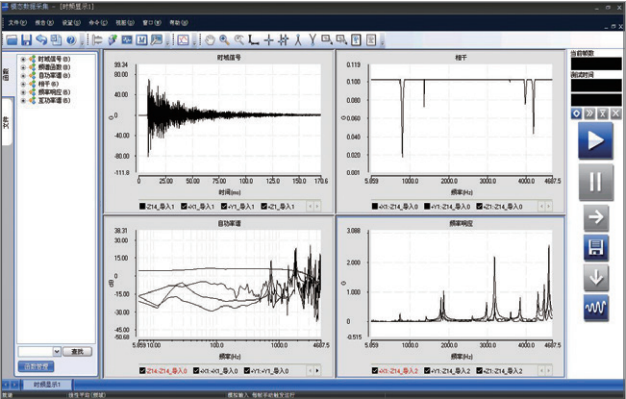Click the blue waveform signal button

pos(596,308)
